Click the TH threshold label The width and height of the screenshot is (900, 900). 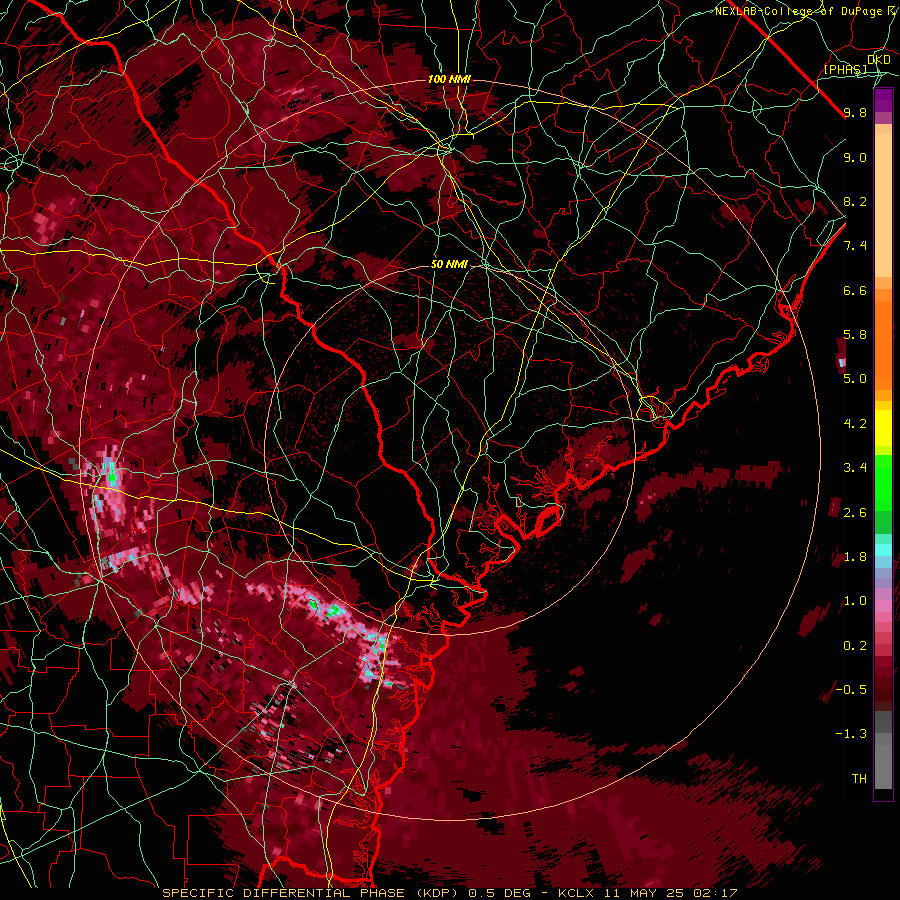tap(859, 779)
